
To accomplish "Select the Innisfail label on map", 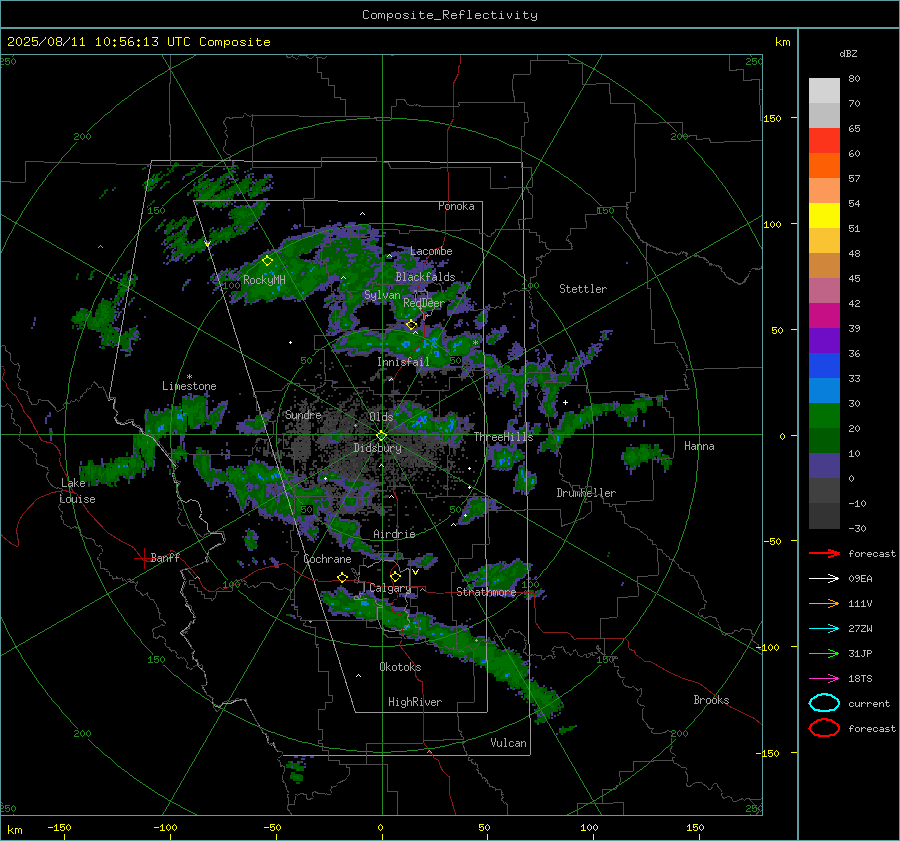I will (x=404, y=362).
